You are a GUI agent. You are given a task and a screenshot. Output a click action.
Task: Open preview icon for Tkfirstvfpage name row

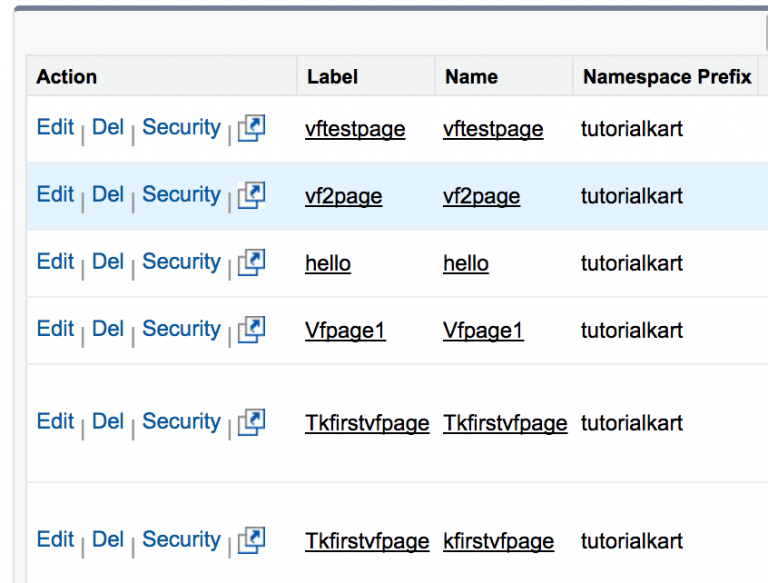point(251,422)
